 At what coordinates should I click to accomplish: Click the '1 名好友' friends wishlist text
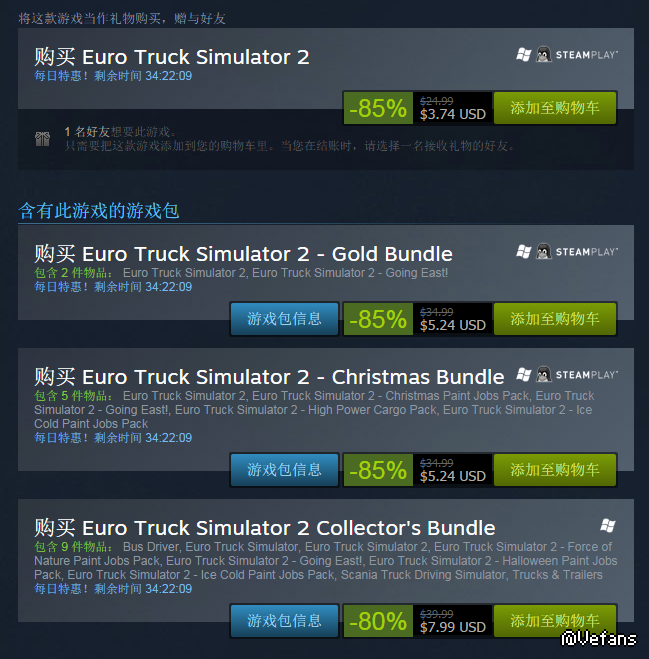[x=87, y=132]
